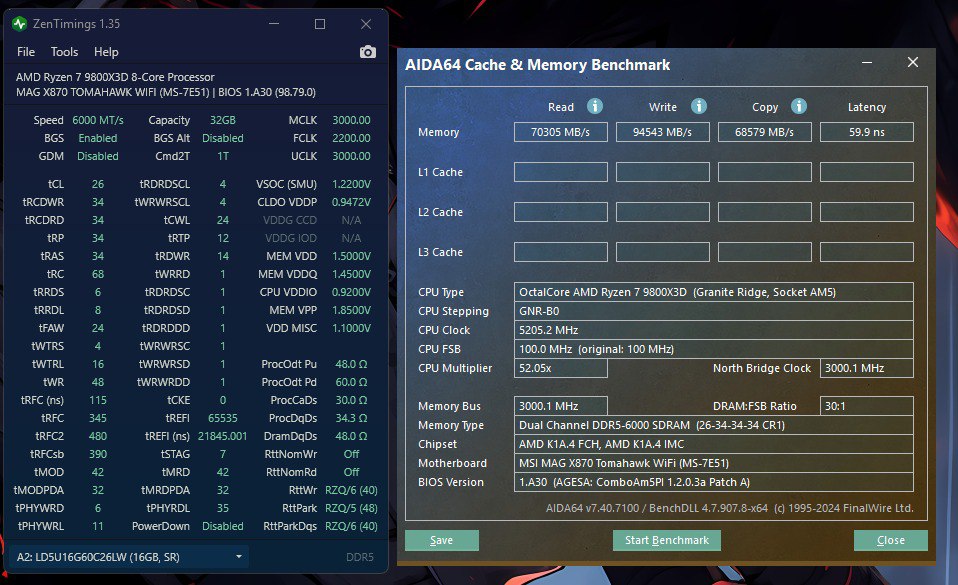Screen dimensions: 958x585
Task: Click the MEM VPP value 1.8500V
Action: click(351, 311)
